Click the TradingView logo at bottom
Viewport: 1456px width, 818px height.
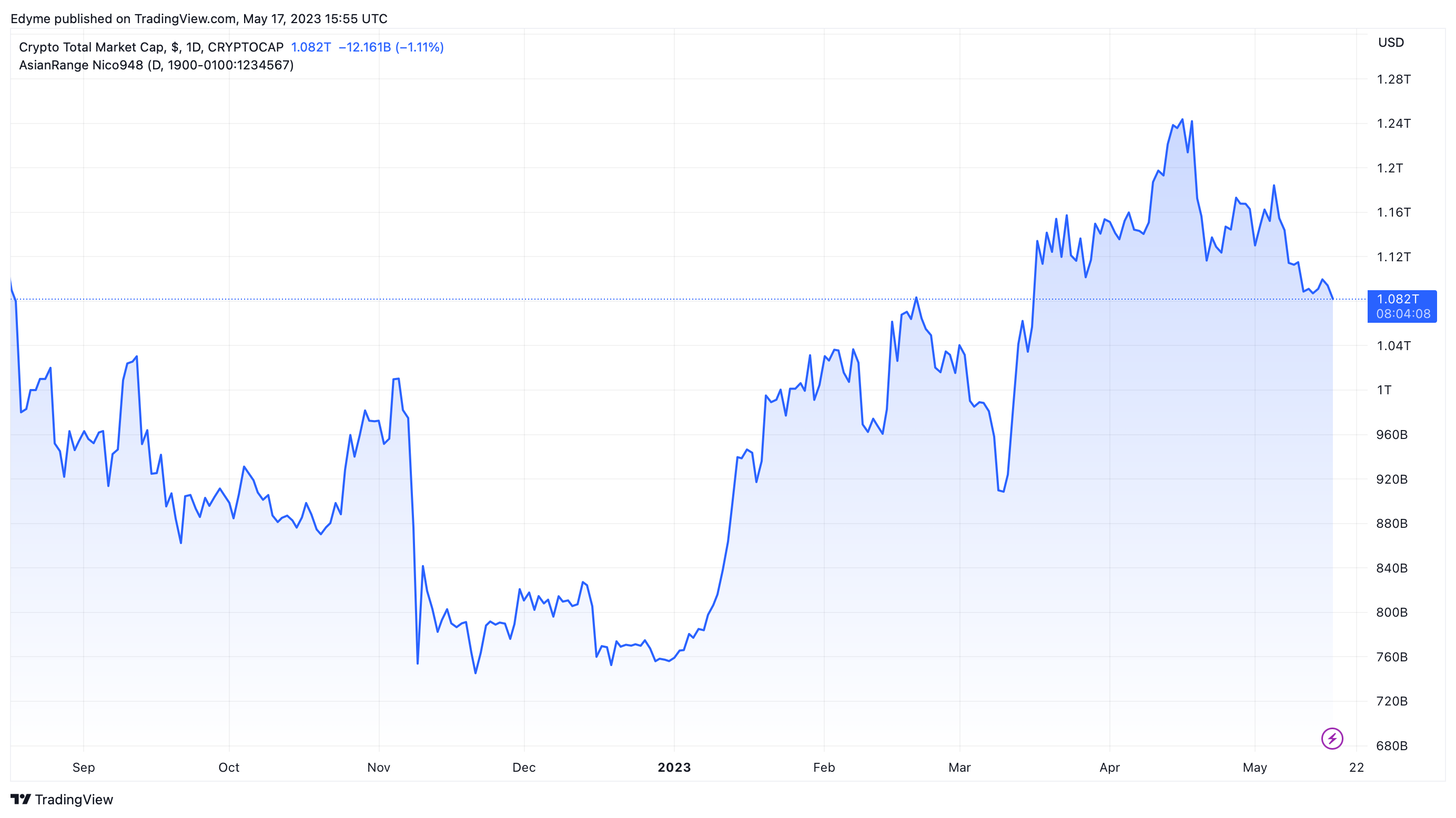[62, 800]
